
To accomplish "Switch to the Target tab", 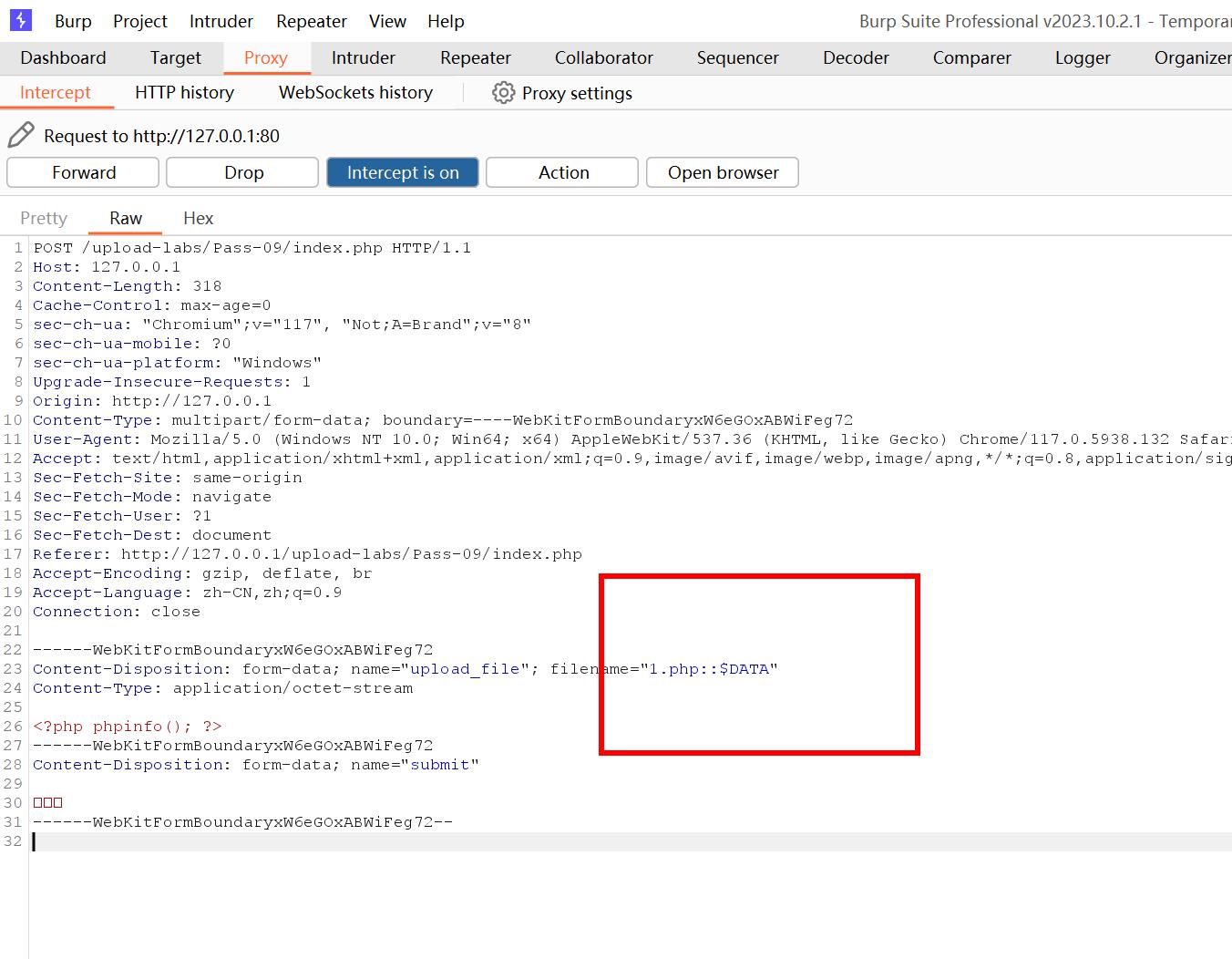I will pyautogui.click(x=175, y=57).
